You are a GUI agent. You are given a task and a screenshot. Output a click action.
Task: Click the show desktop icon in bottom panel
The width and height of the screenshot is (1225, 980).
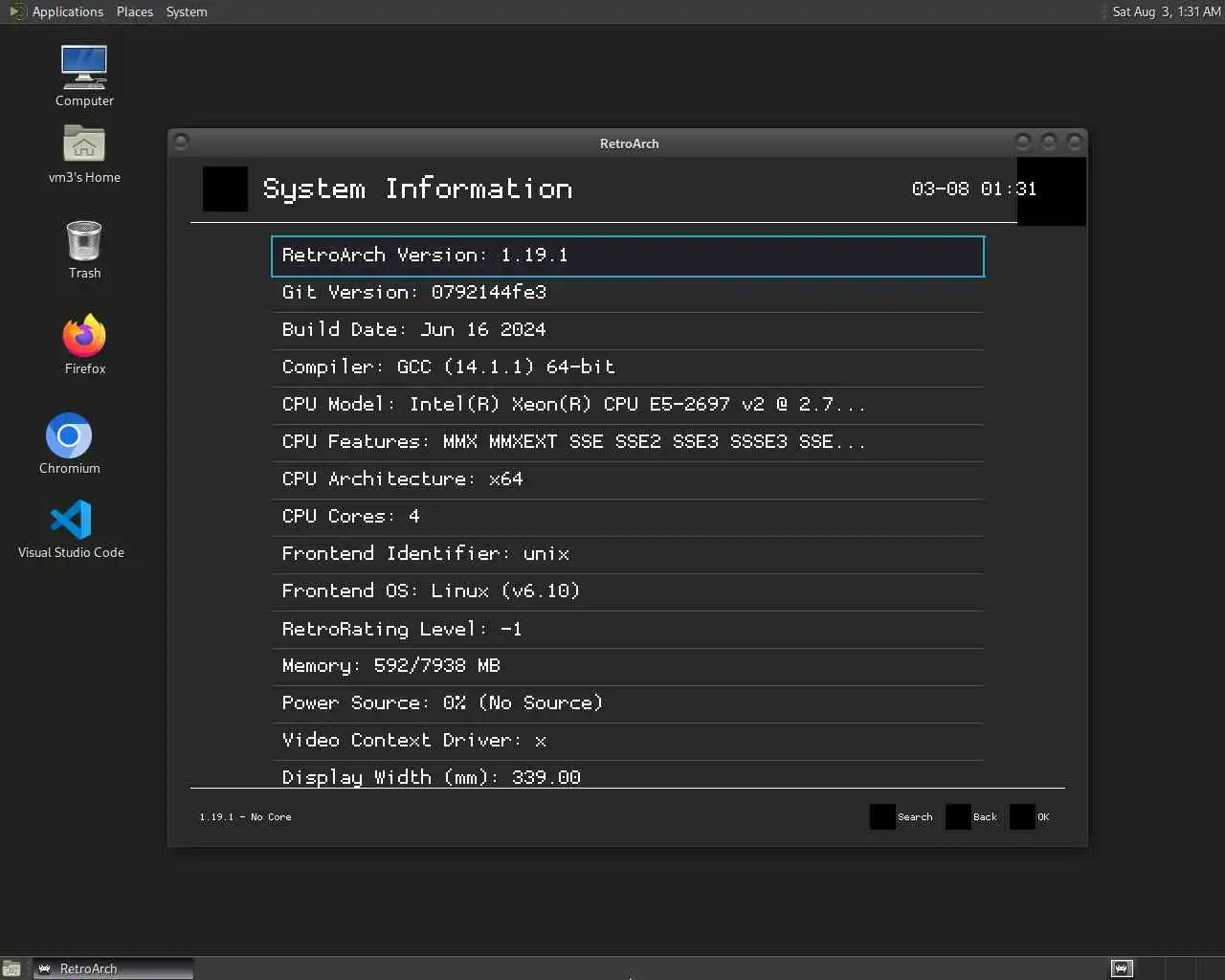coord(11,969)
